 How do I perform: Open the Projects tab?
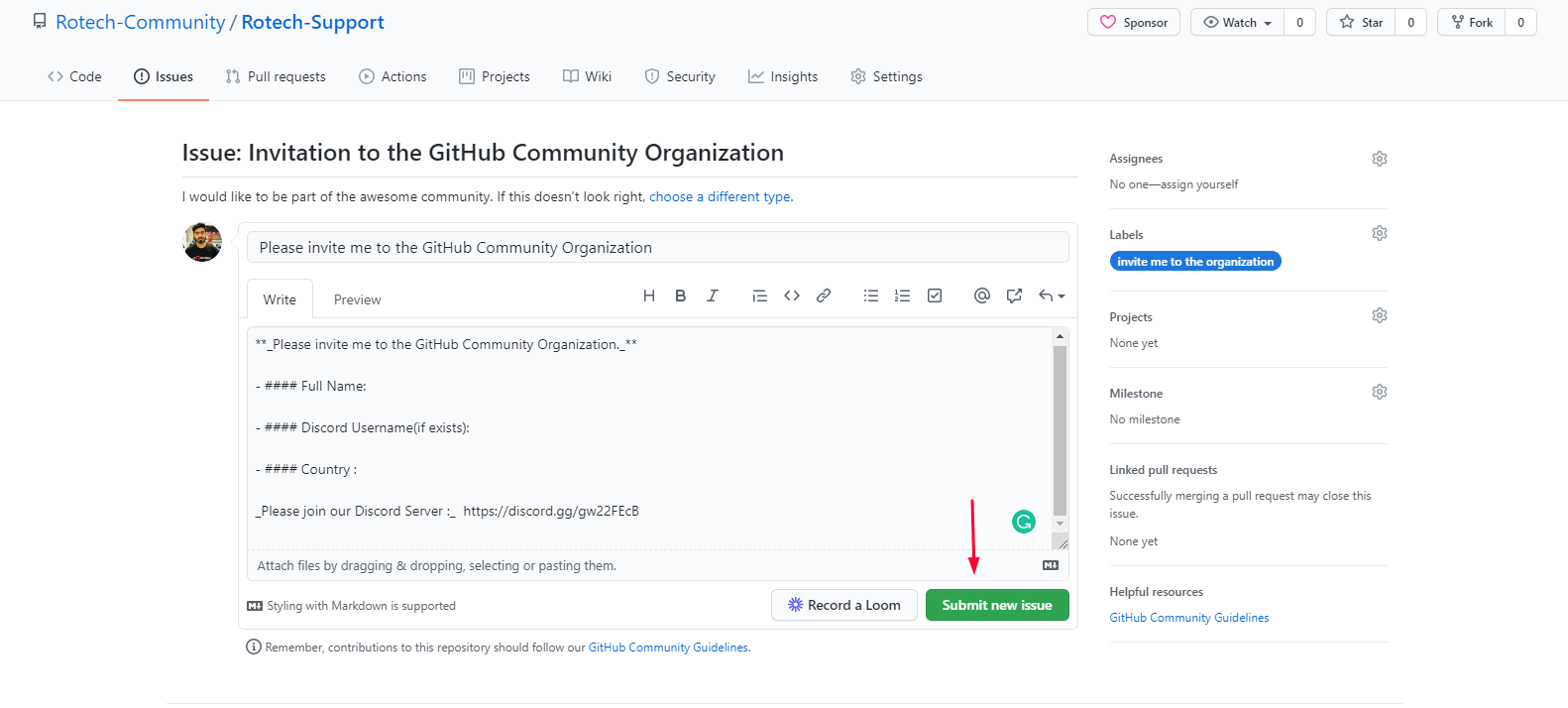[x=495, y=76]
